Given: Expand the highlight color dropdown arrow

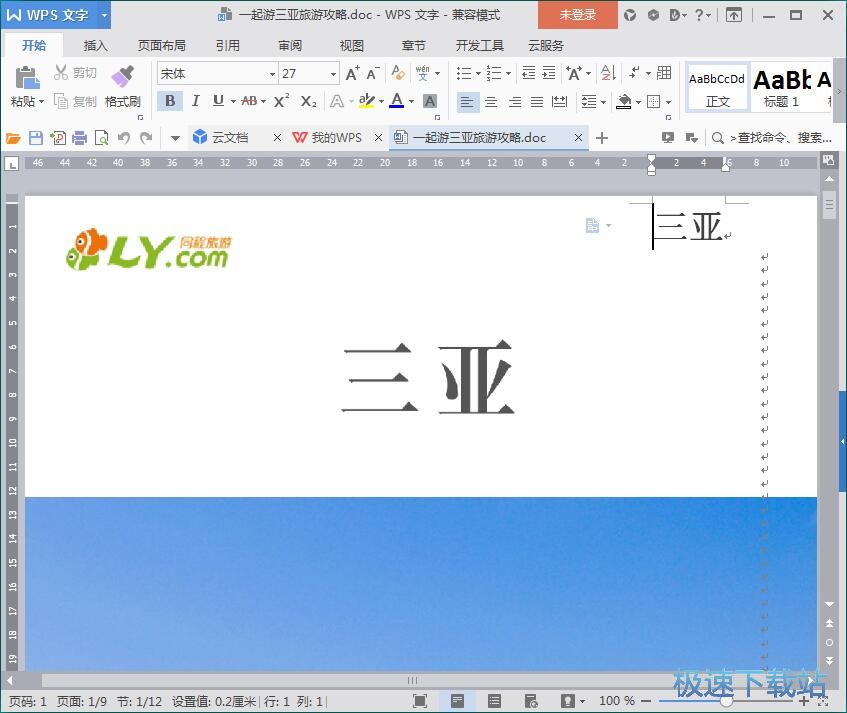Looking at the screenshot, I should click(381, 102).
